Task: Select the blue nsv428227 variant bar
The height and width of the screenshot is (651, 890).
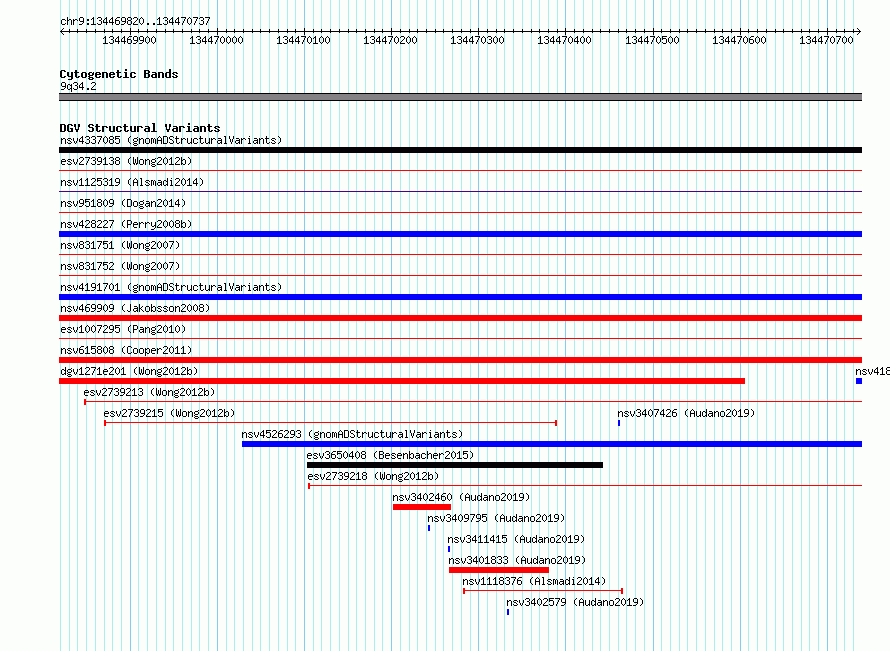Action: 460,234
